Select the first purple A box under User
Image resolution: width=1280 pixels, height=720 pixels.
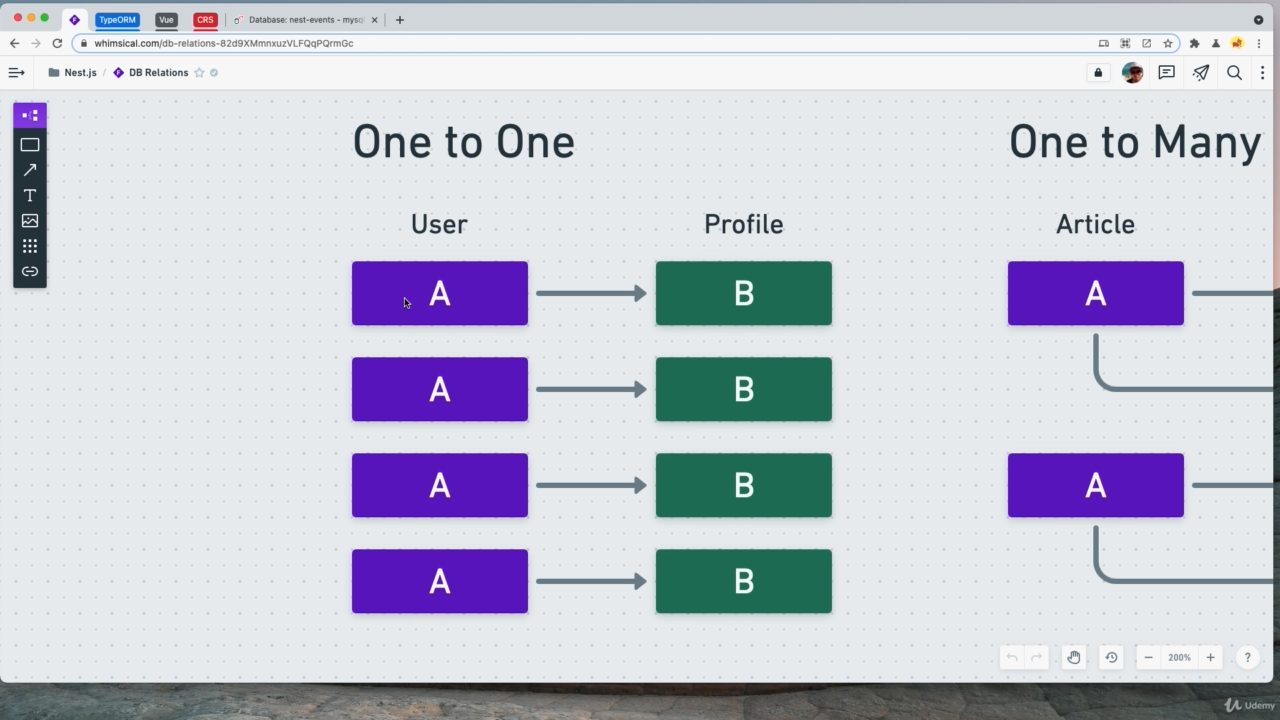tap(439, 293)
